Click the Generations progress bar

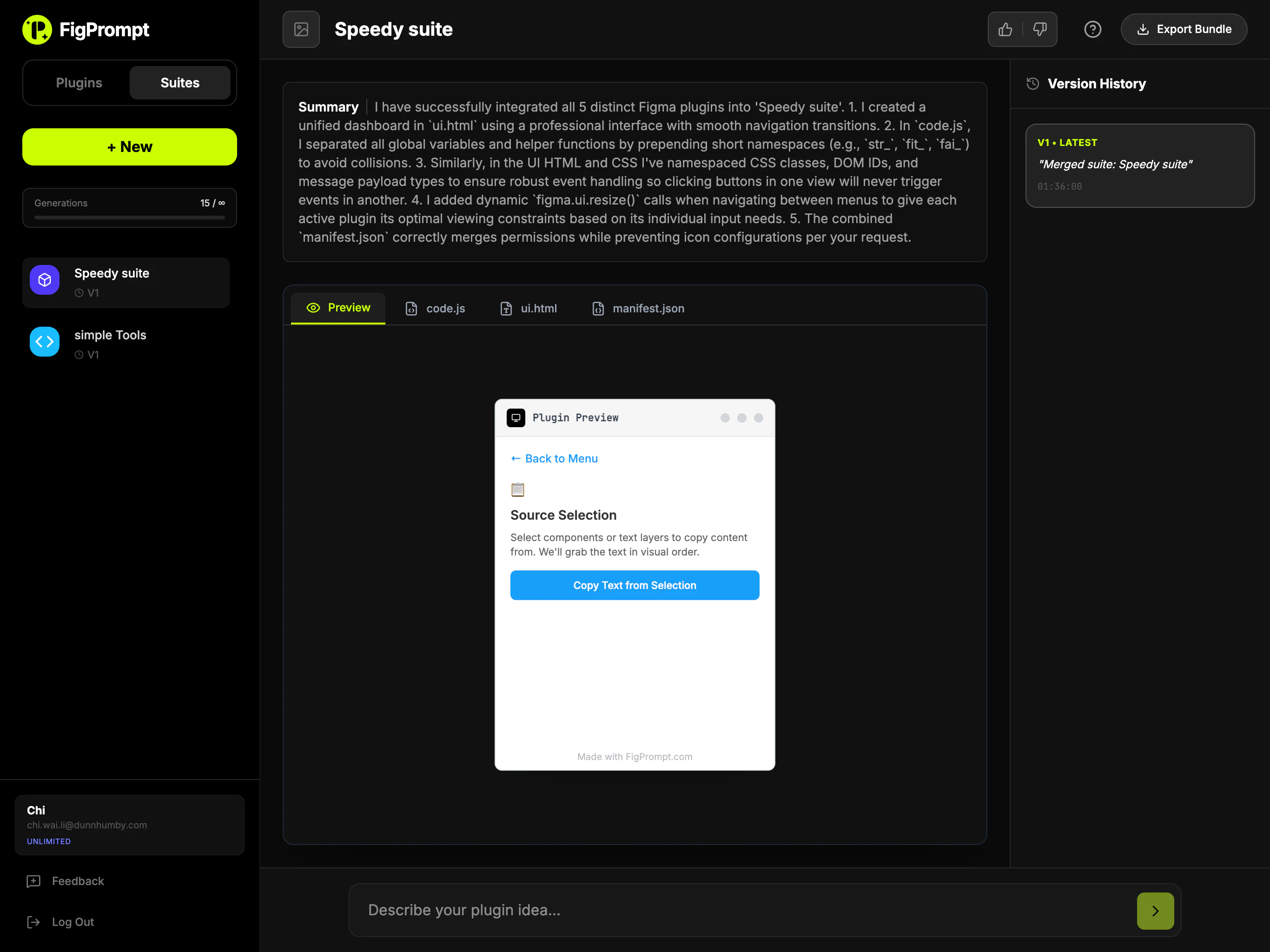129,218
